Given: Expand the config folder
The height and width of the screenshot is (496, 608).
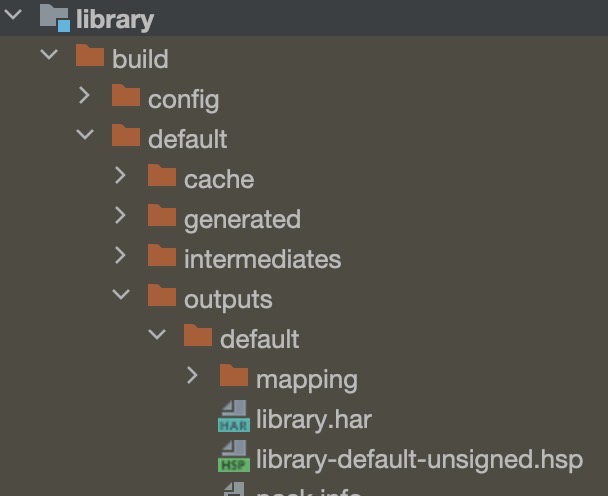Looking at the screenshot, I should coord(85,95).
